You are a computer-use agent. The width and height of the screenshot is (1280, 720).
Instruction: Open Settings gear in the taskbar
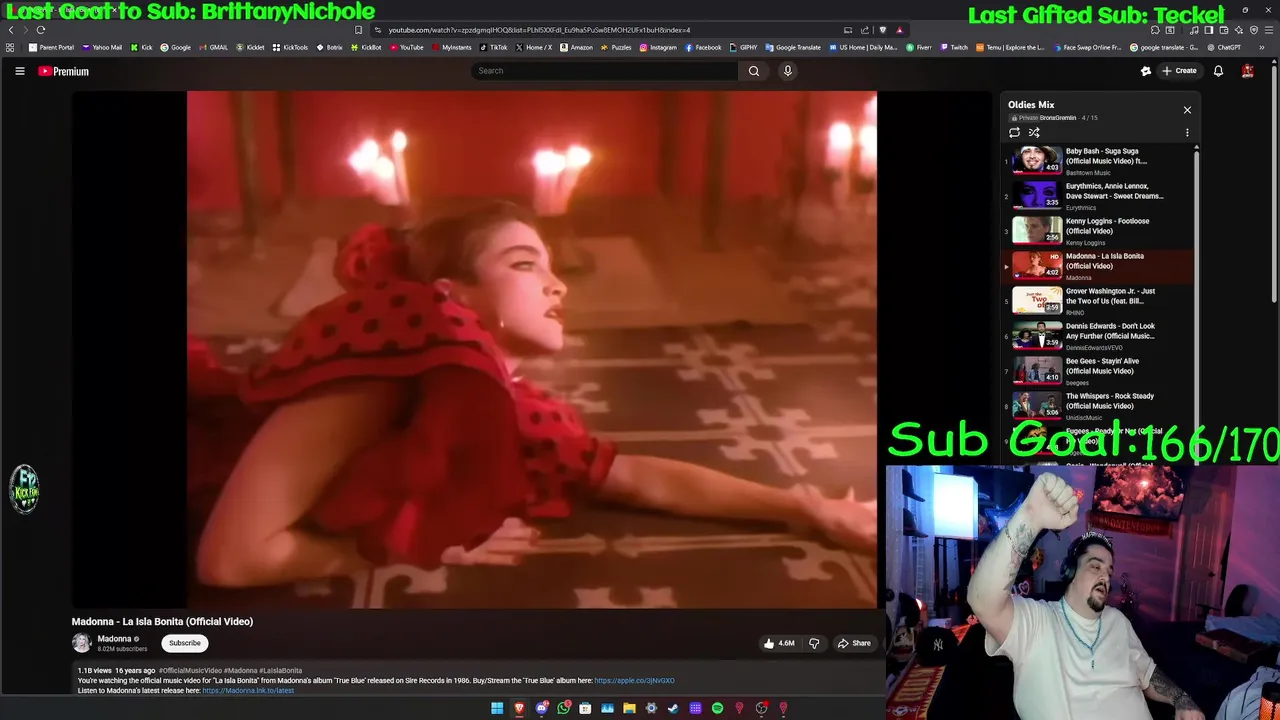click(x=651, y=708)
